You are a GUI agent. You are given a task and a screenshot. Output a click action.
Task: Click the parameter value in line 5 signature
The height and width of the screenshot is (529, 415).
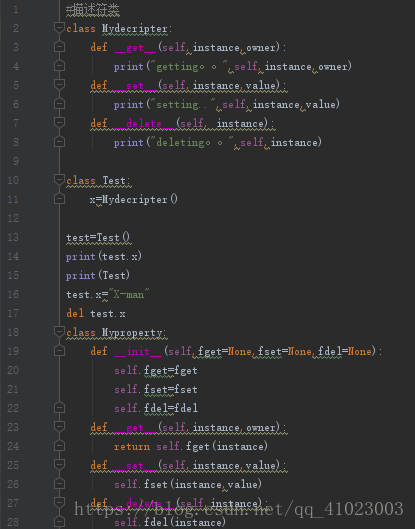(x=261, y=86)
